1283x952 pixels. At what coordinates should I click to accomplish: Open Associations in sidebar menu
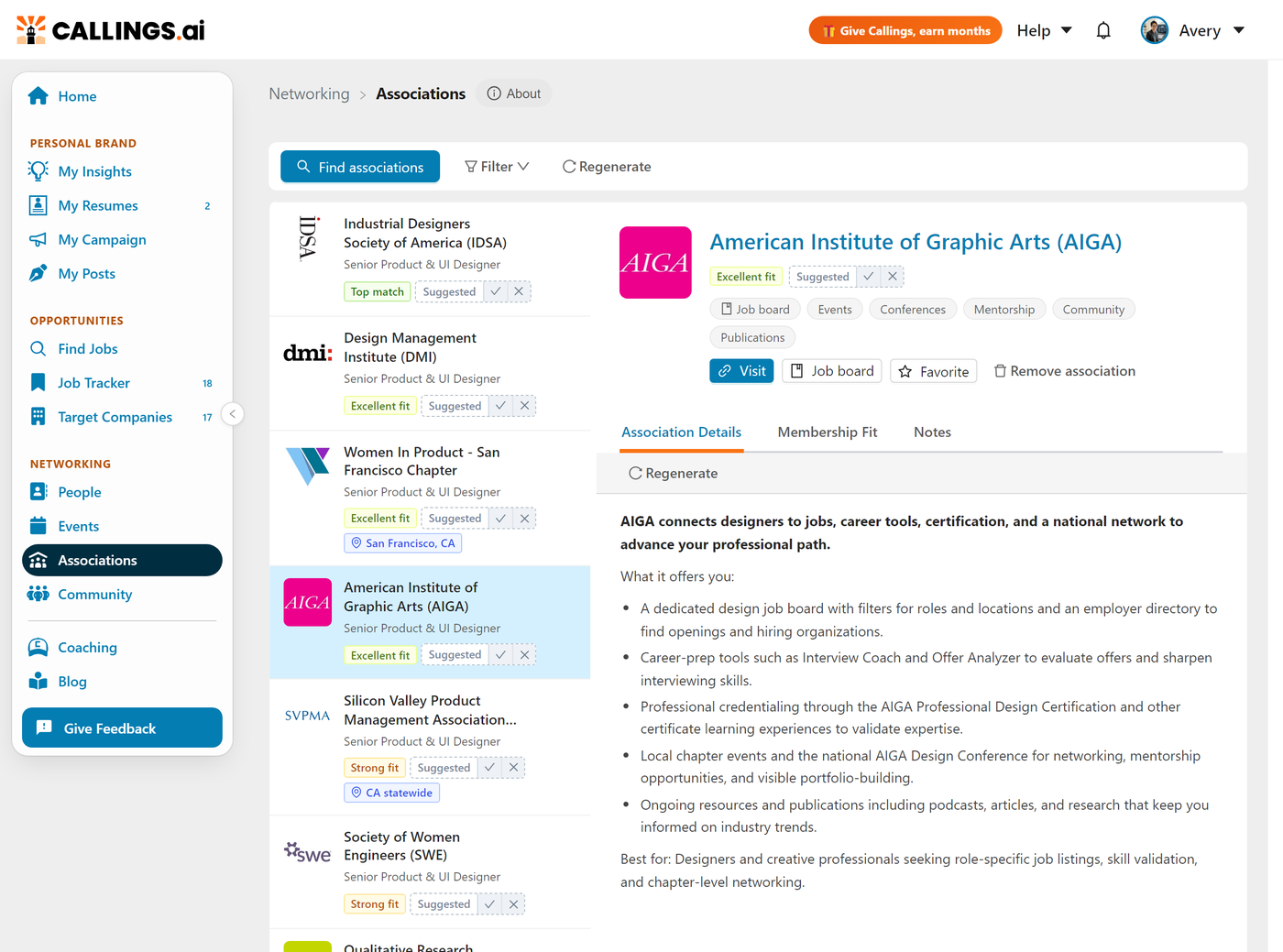click(122, 560)
